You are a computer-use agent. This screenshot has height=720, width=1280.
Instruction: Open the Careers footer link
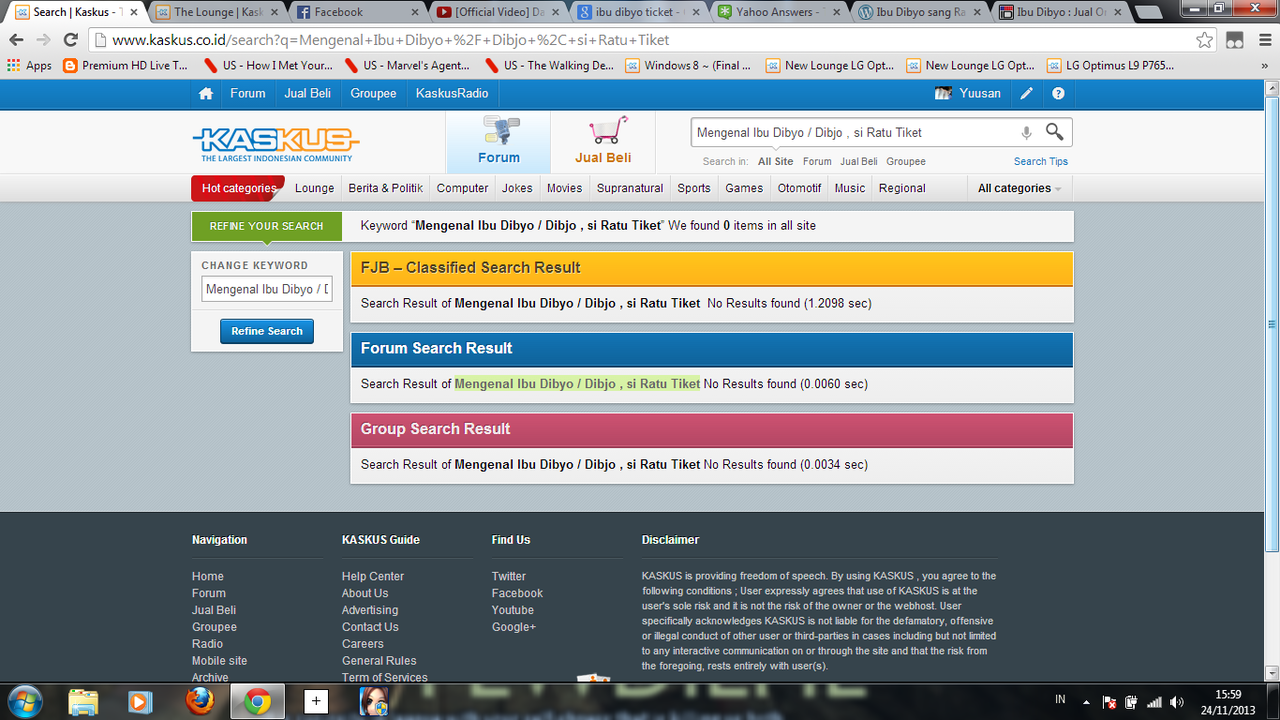(x=363, y=644)
